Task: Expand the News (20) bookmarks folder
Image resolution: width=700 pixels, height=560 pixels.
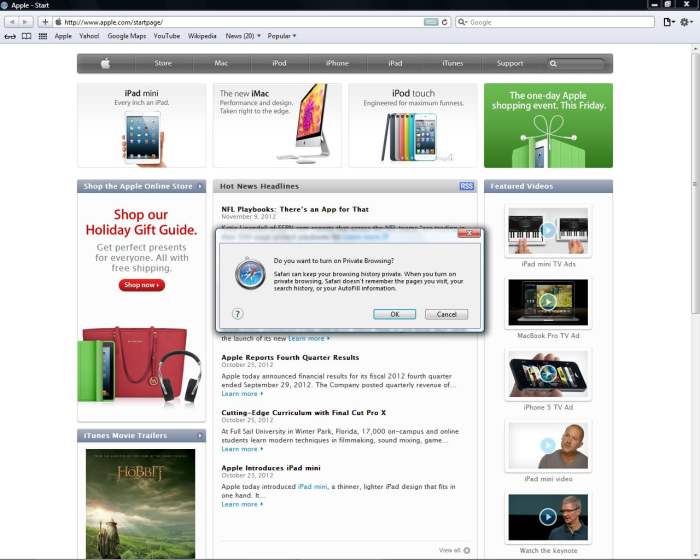Action: click(243, 36)
